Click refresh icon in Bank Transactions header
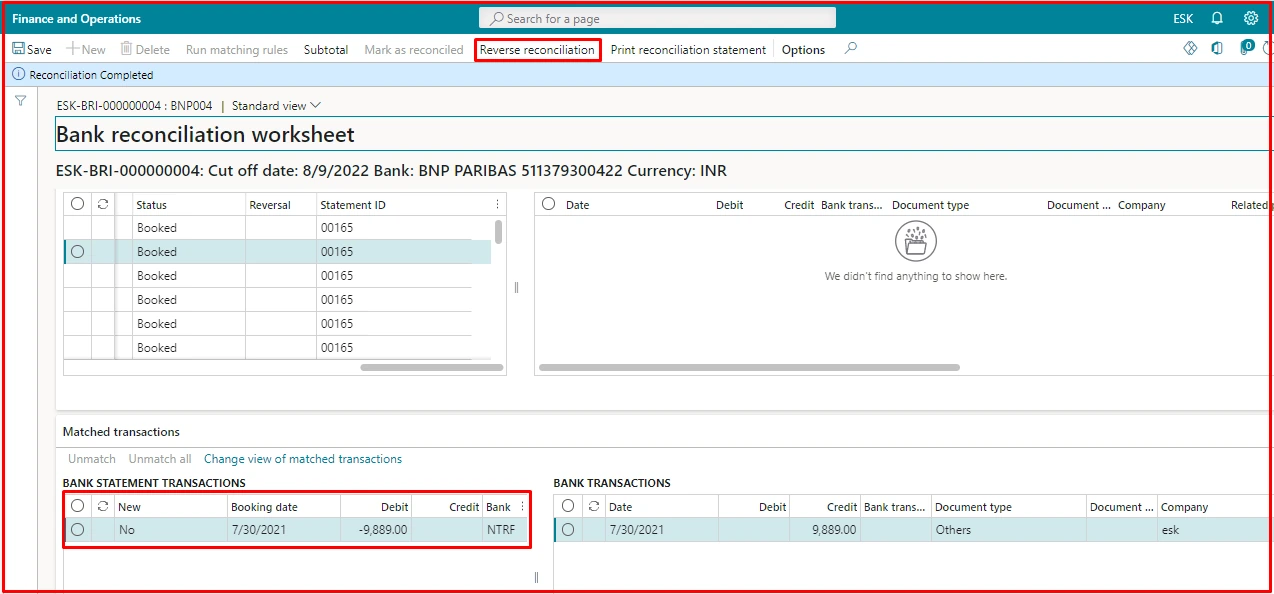Image resolution: width=1274 pixels, height=594 pixels. tap(593, 507)
